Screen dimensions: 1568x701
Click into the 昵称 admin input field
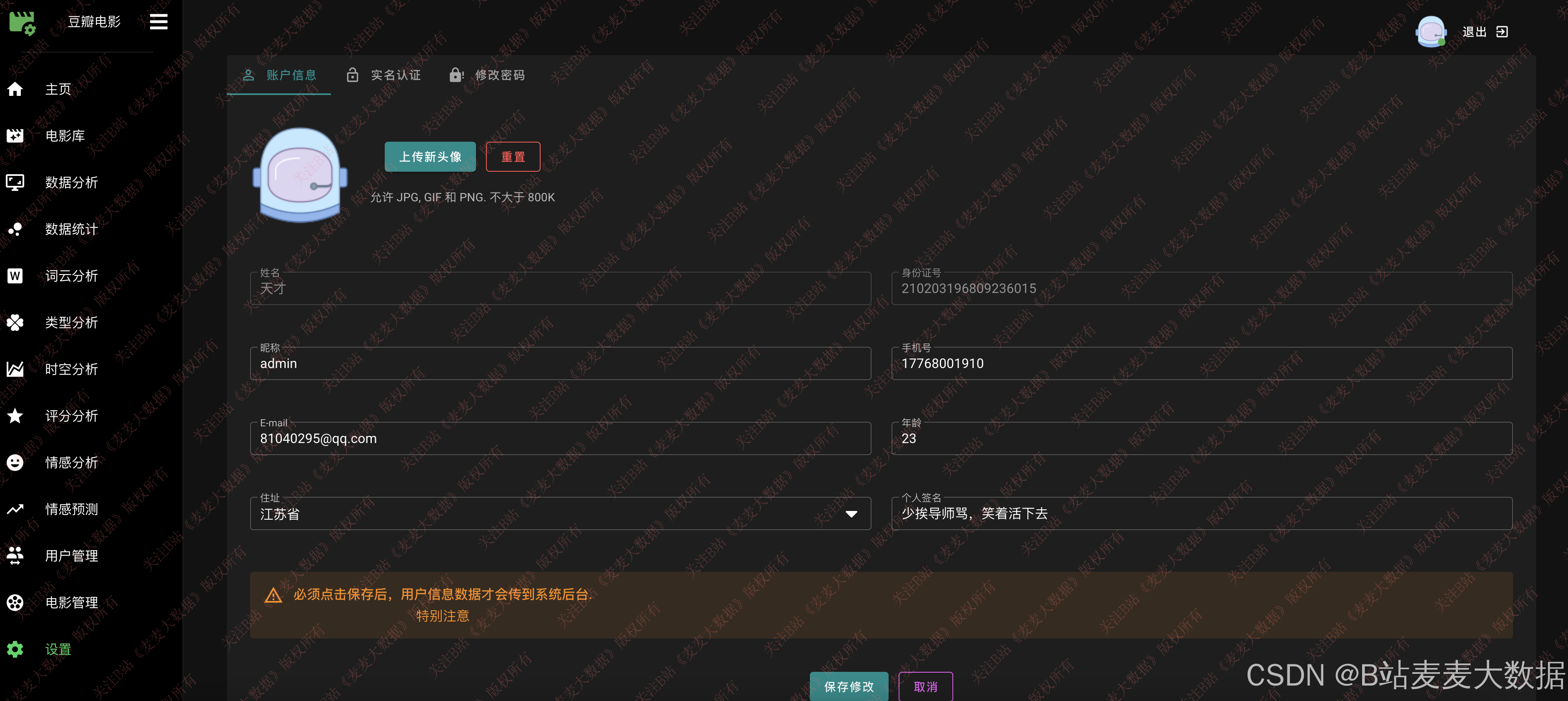pos(560,364)
